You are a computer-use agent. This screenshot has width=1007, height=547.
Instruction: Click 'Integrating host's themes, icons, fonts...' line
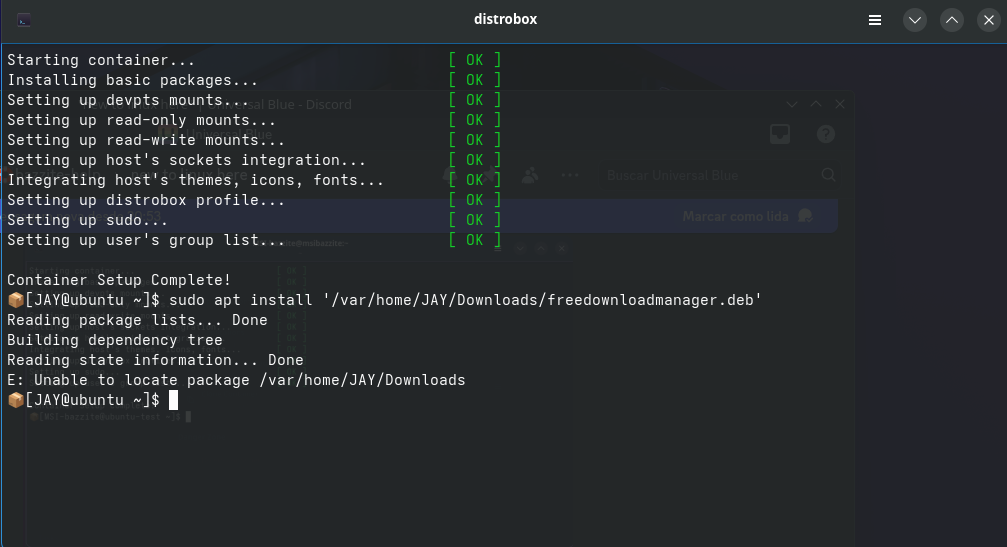pos(195,180)
